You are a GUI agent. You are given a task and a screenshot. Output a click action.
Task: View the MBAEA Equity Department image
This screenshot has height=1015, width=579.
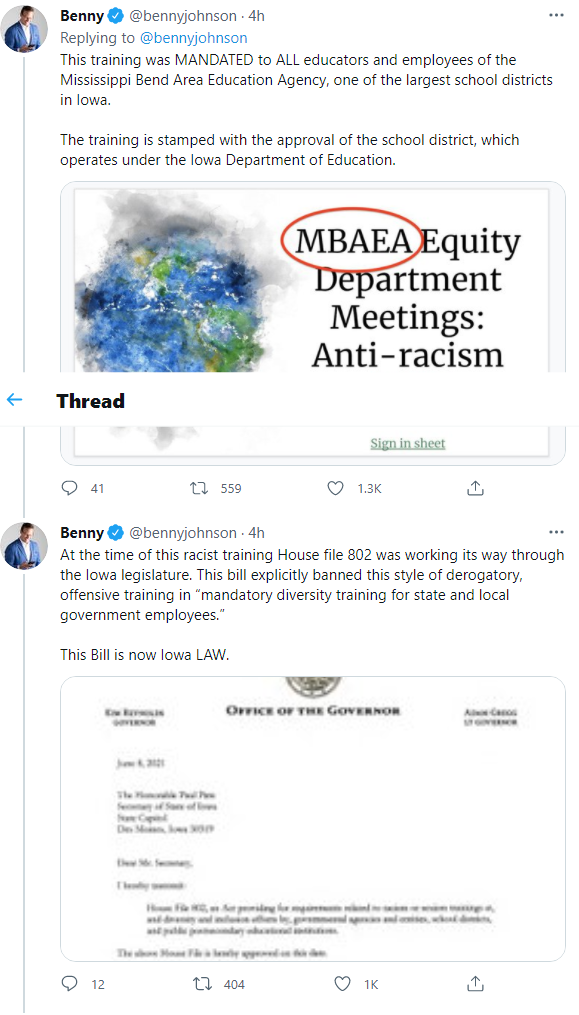313,322
